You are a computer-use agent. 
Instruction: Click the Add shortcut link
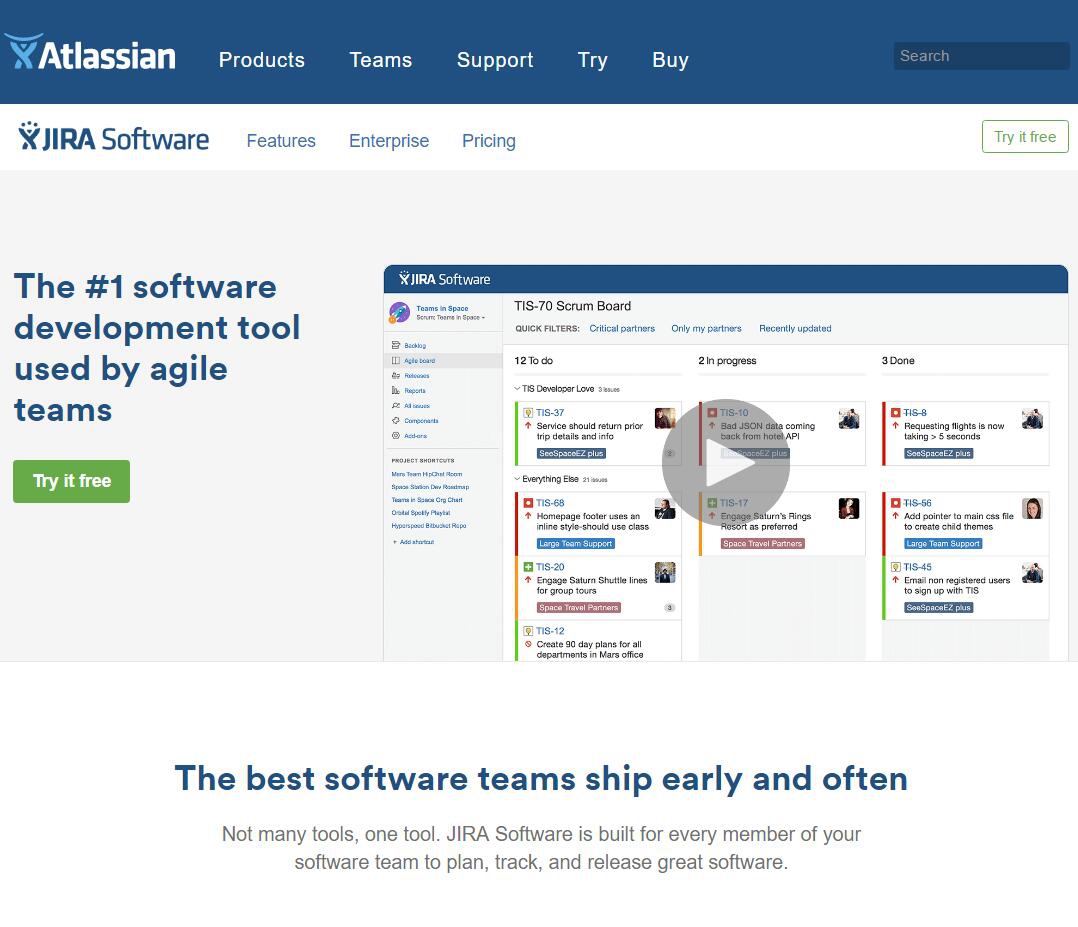click(417, 542)
